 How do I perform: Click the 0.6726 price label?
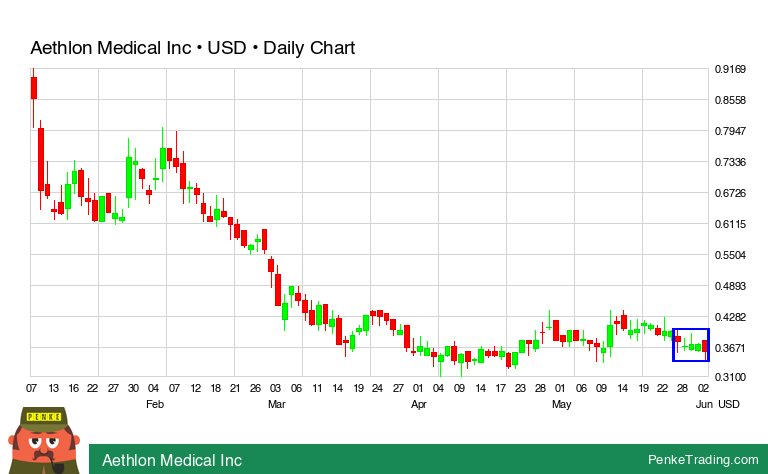pyautogui.click(x=730, y=193)
